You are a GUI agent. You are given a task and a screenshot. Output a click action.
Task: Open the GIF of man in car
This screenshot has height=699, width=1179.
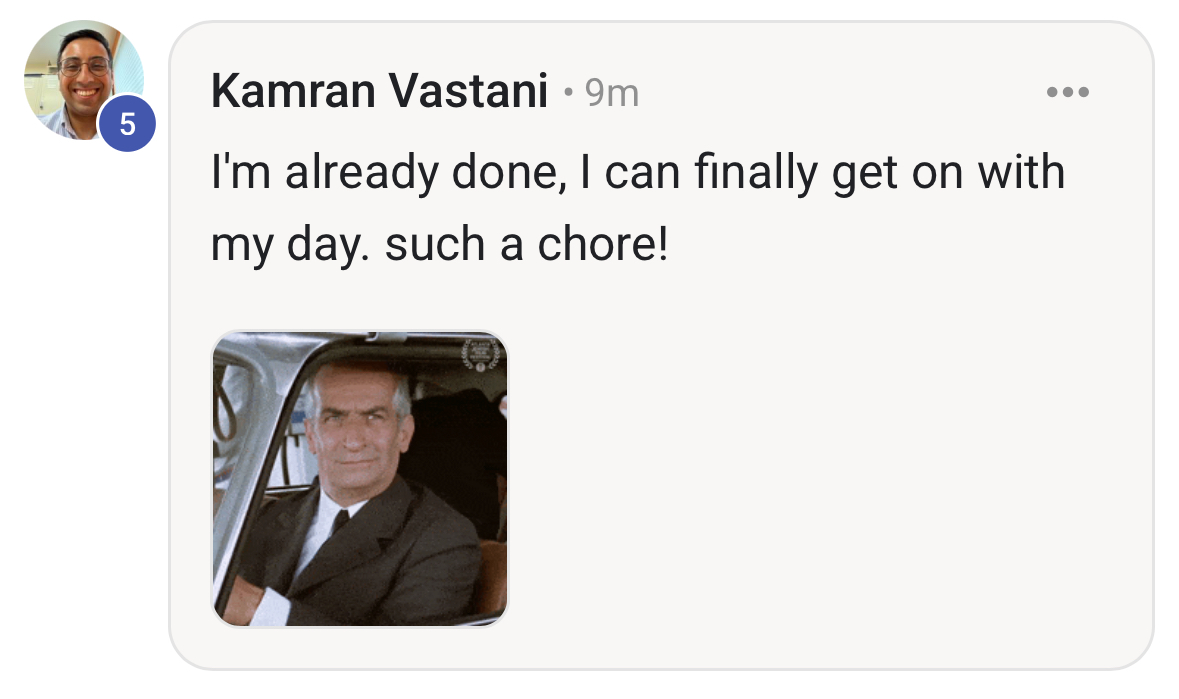[x=360, y=479]
